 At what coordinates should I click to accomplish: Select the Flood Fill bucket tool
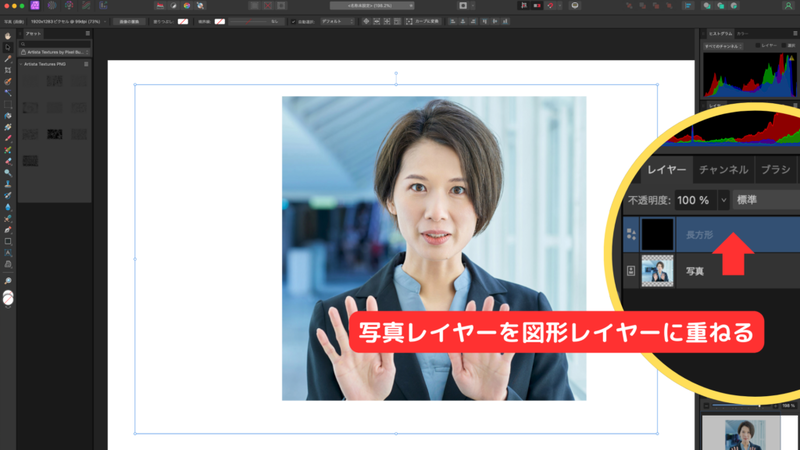[x=8, y=116]
